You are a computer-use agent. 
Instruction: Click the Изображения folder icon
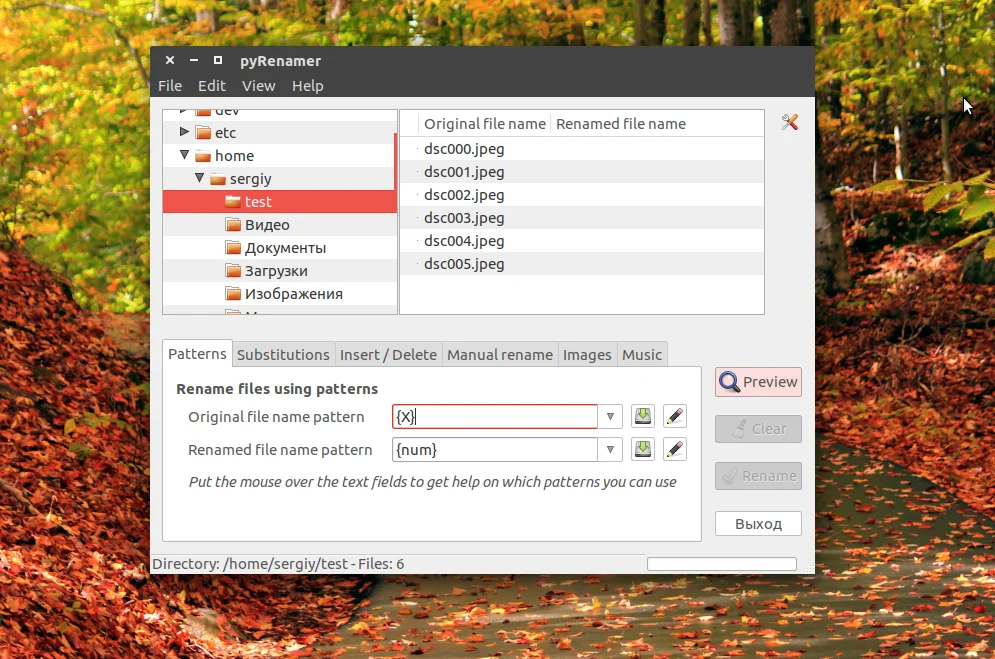tap(234, 294)
